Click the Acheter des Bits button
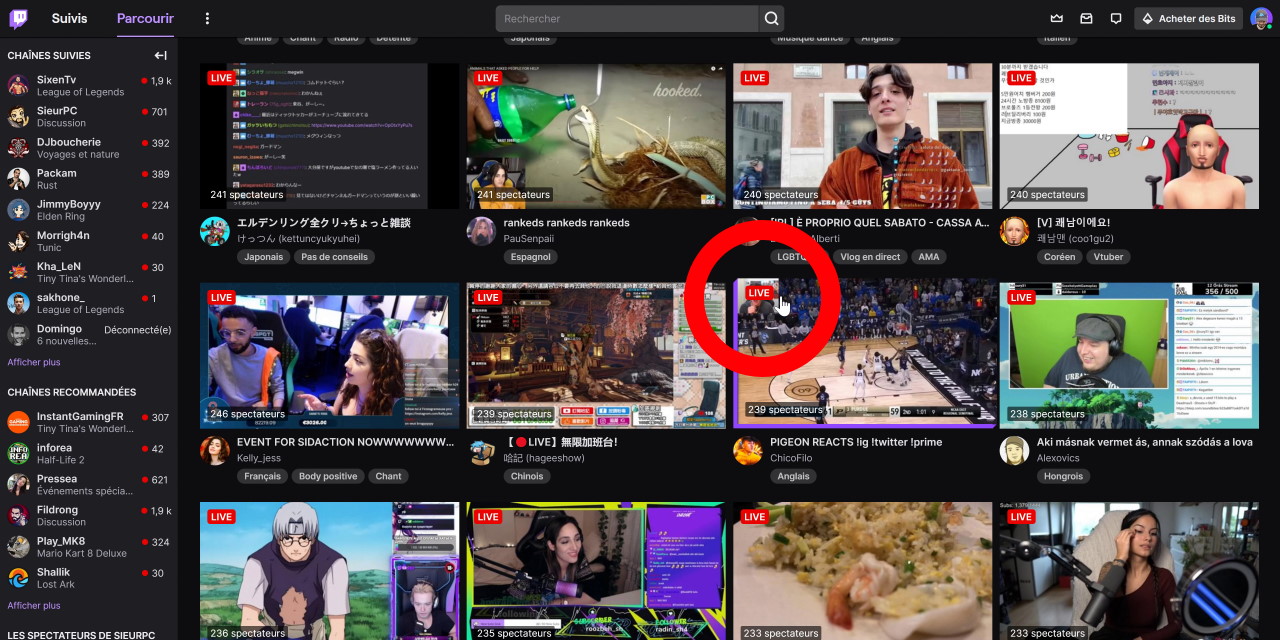The image size is (1280, 640). point(1188,18)
